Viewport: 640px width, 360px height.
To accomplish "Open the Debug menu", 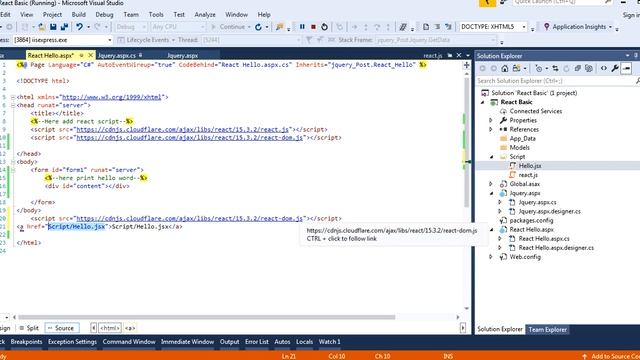I will pyautogui.click(x=104, y=14).
